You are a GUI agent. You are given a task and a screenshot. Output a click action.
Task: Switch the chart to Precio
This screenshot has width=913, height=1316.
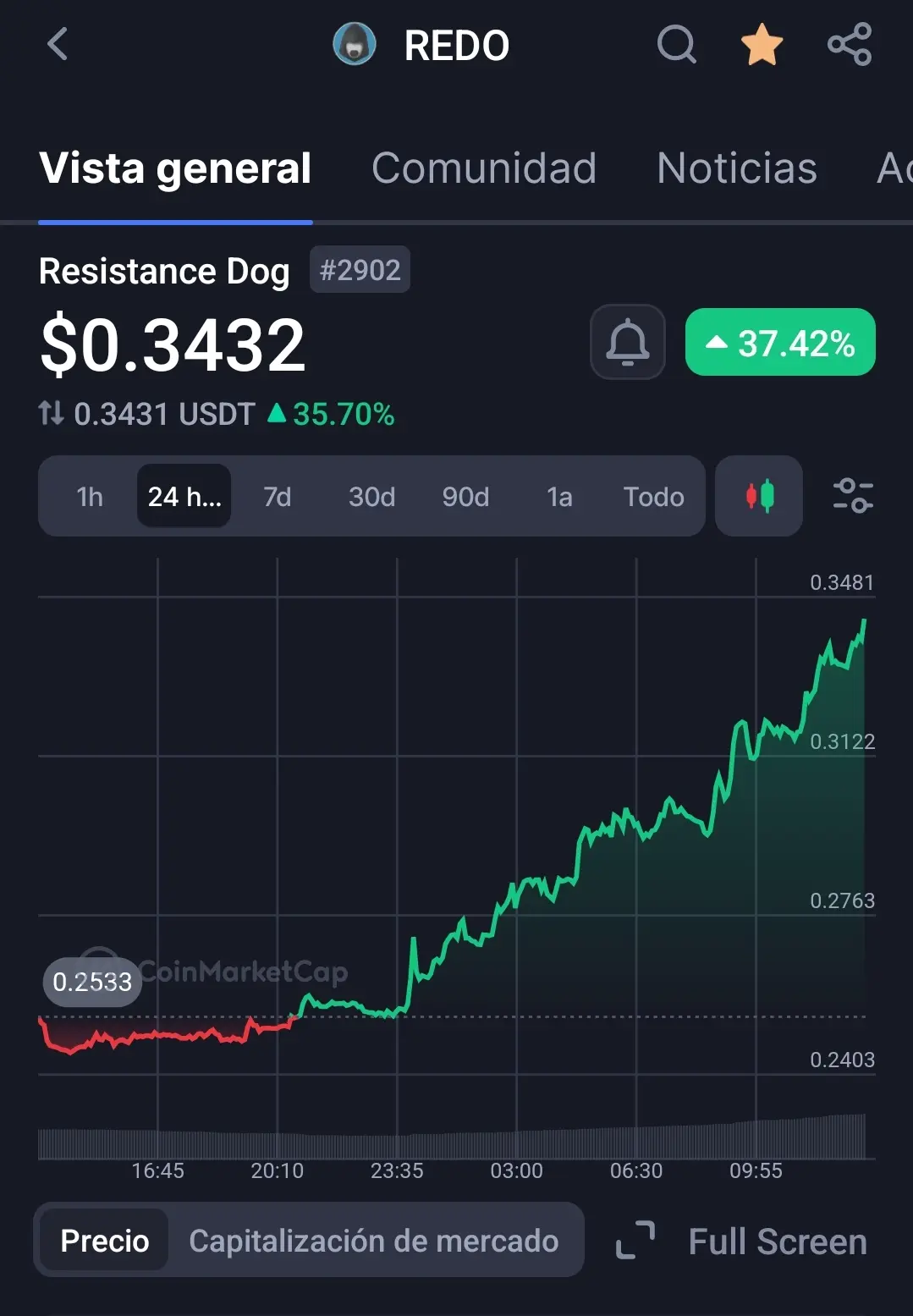point(105,1241)
